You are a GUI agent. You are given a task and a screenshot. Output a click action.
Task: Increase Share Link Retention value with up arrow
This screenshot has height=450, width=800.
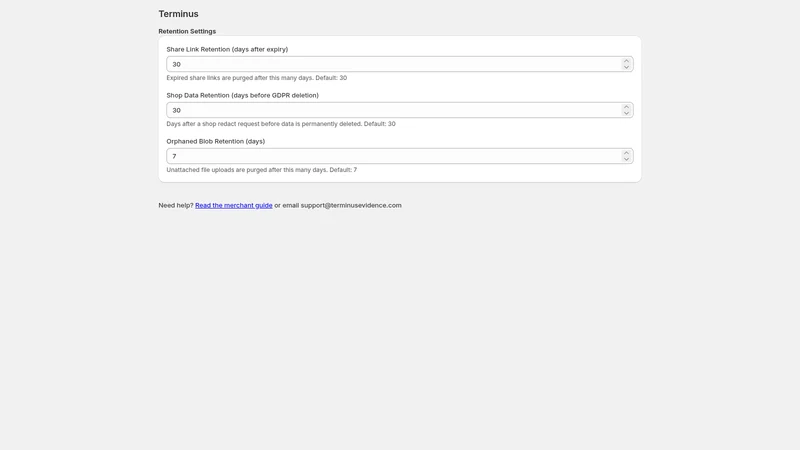[626, 61]
